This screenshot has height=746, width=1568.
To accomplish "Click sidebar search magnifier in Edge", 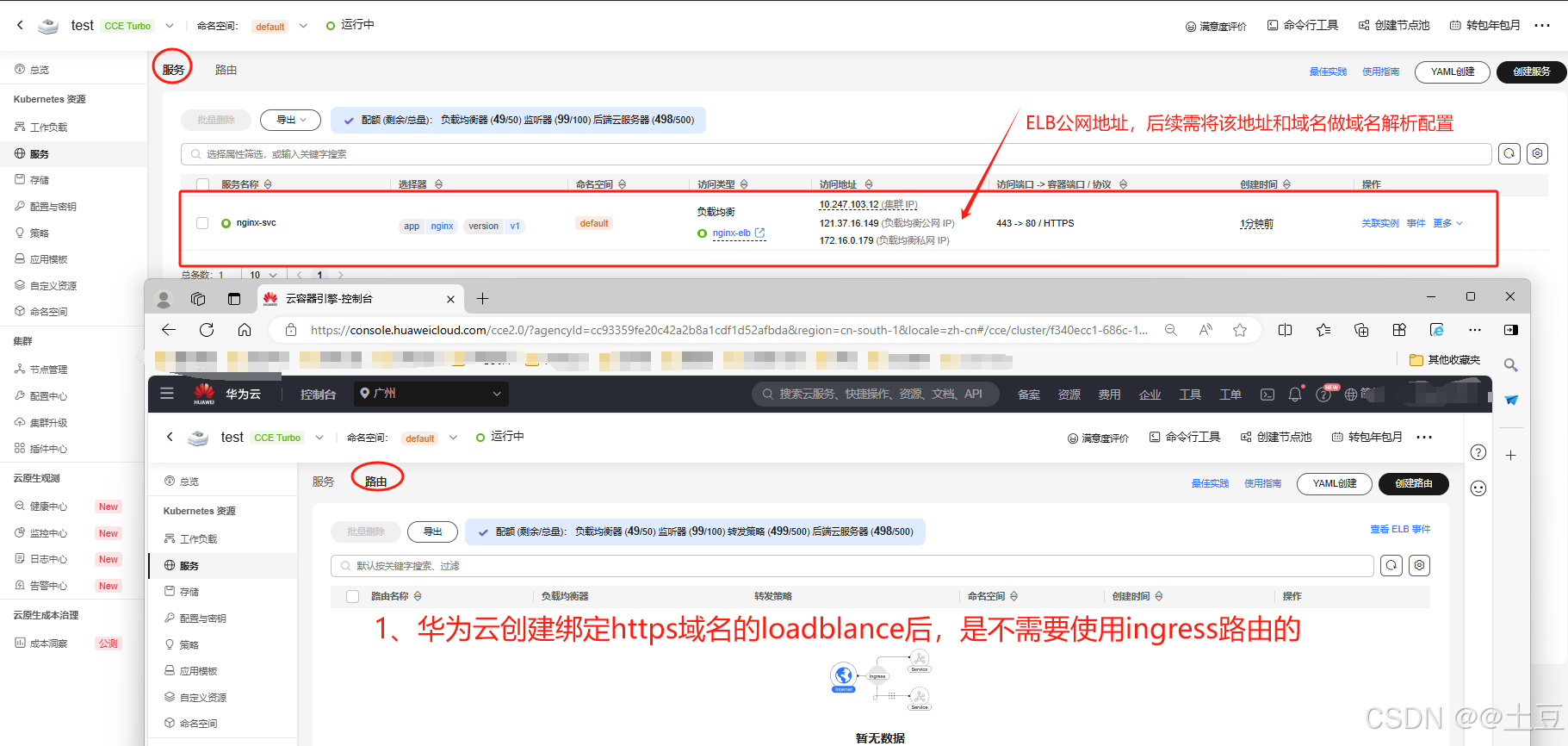I will pos(1510,365).
